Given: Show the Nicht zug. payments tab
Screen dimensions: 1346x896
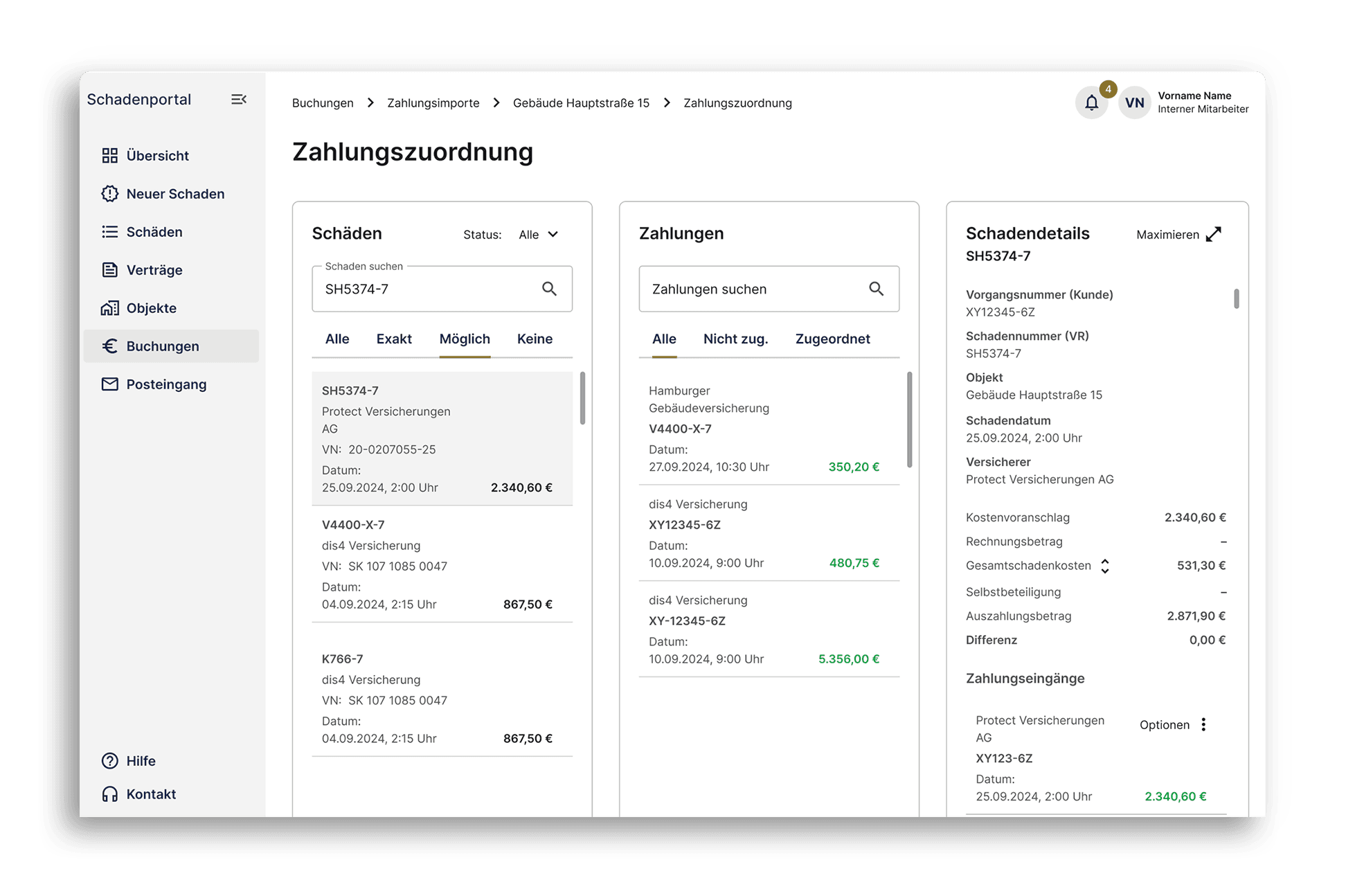Looking at the screenshot, I should pos(735,339).
